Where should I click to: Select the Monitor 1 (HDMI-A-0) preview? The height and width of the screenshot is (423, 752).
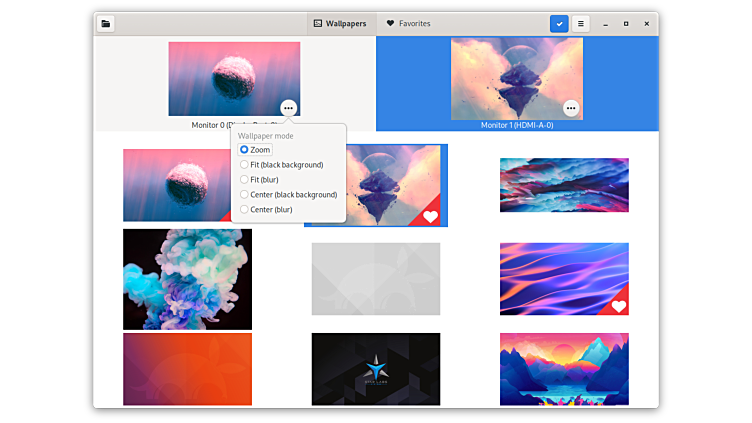tap(516, 78)
